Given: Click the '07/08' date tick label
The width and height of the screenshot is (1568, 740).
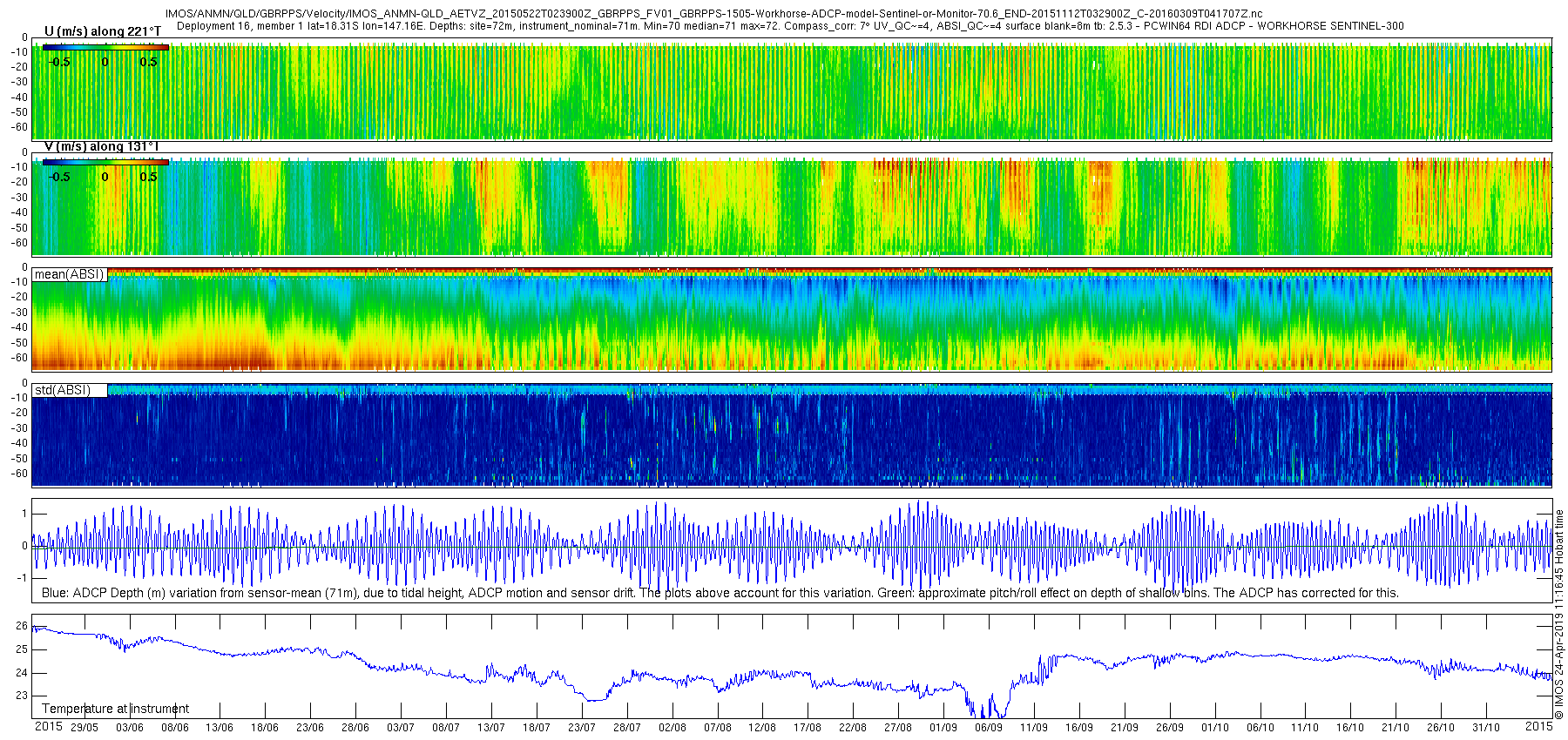Looking at the screenshot, I should coord(718,728).
